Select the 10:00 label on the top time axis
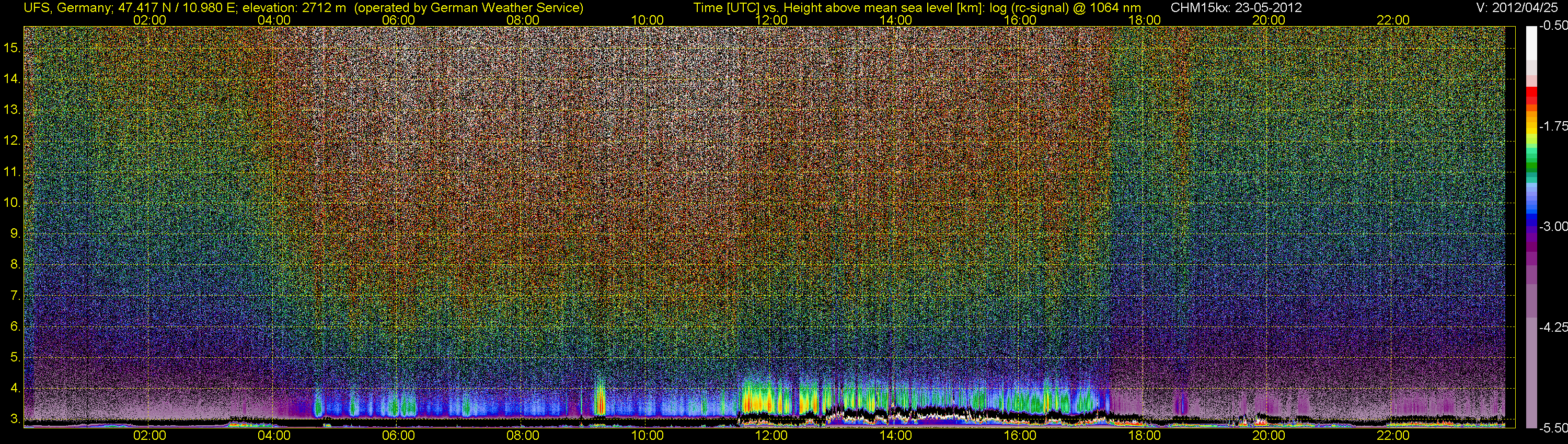 [x=647, y=20]
